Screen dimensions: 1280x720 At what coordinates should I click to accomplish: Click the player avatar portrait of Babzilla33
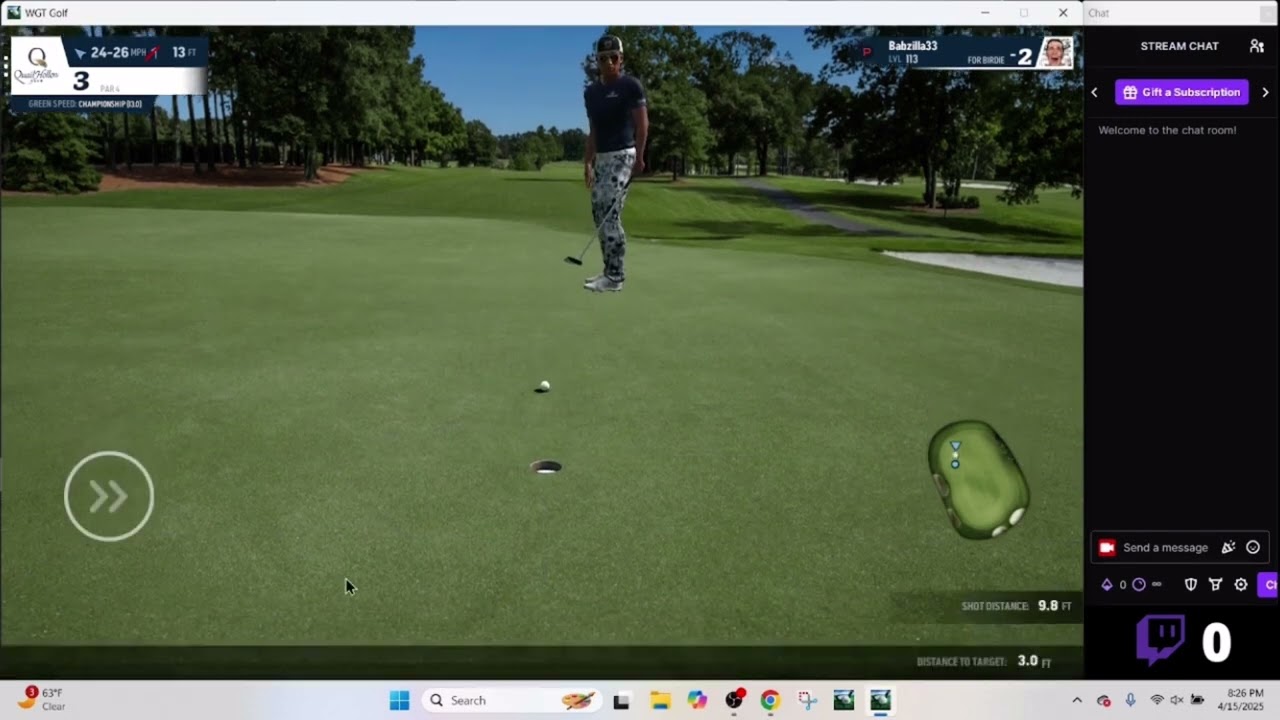(1055, 53)
